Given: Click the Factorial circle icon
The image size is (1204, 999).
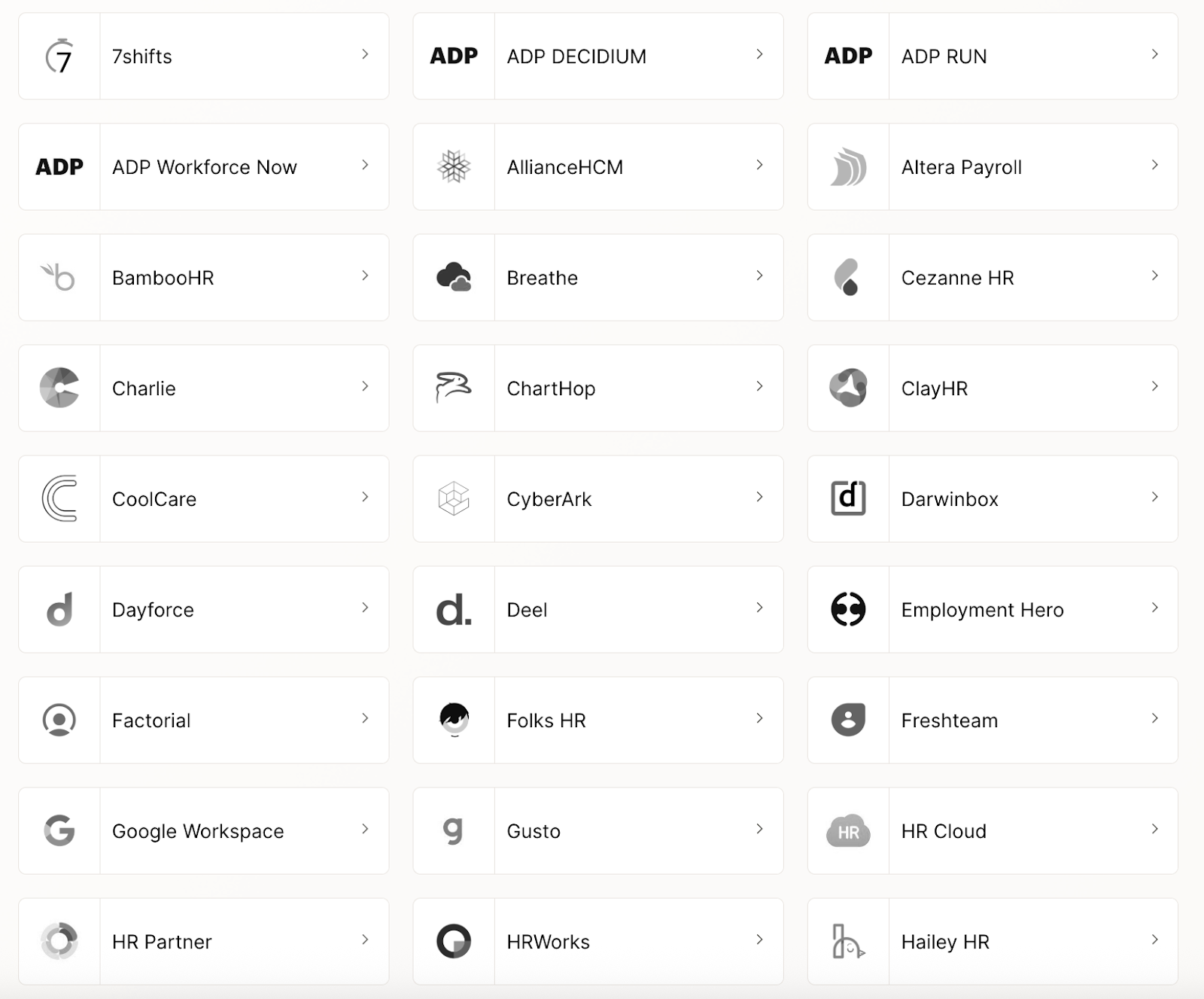Looking at the screenshot, I should pos(59,720).
